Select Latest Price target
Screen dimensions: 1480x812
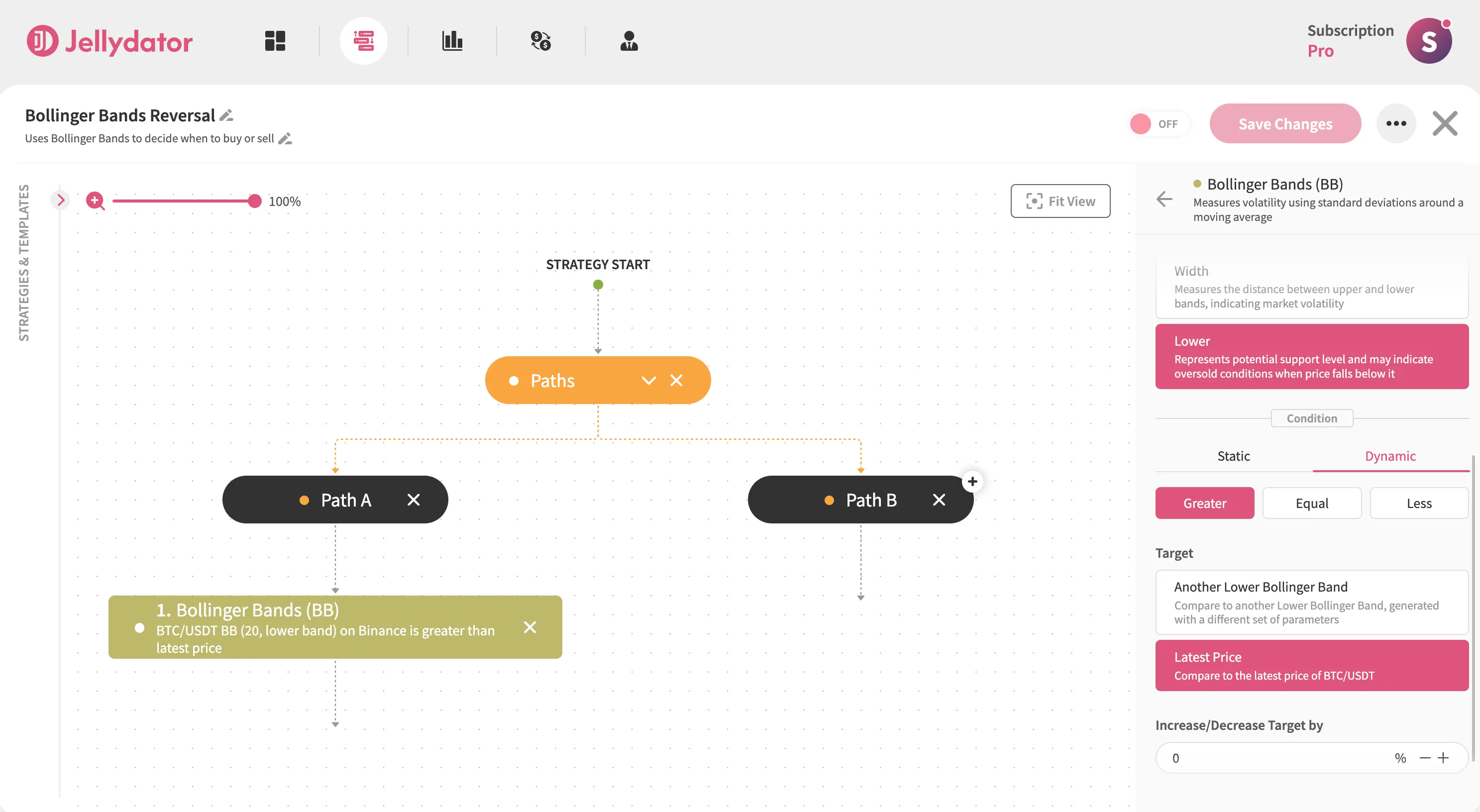[x=1312, y=665]
